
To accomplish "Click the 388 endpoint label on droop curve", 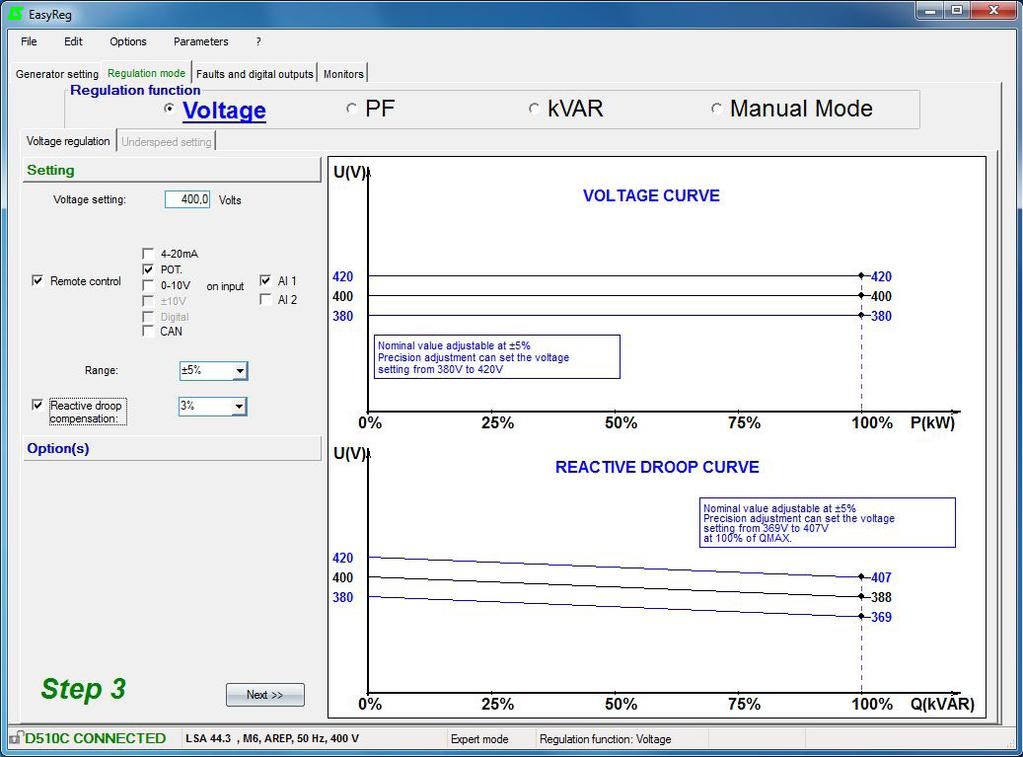I will pyautogui.click(x=881, y=597).
